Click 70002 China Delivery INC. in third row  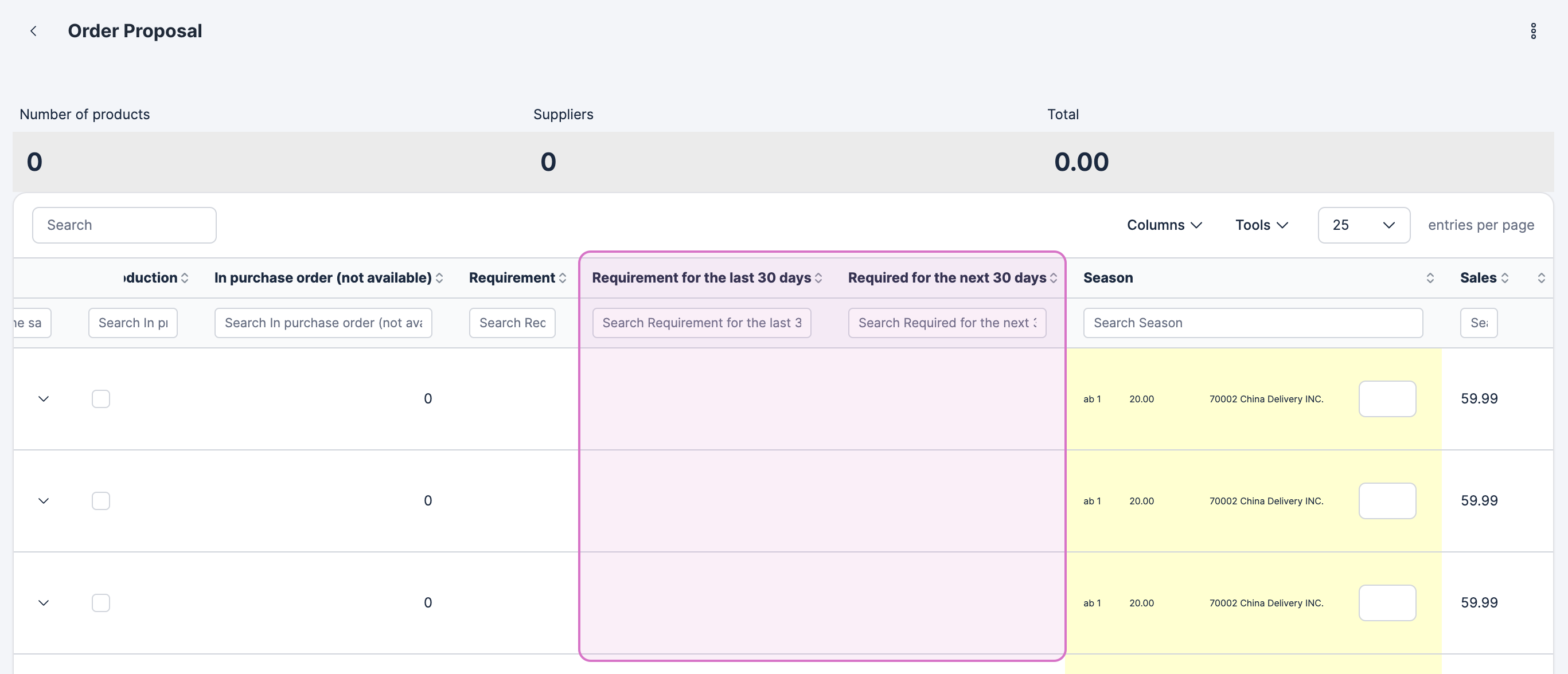click(x=1266, y=603)
